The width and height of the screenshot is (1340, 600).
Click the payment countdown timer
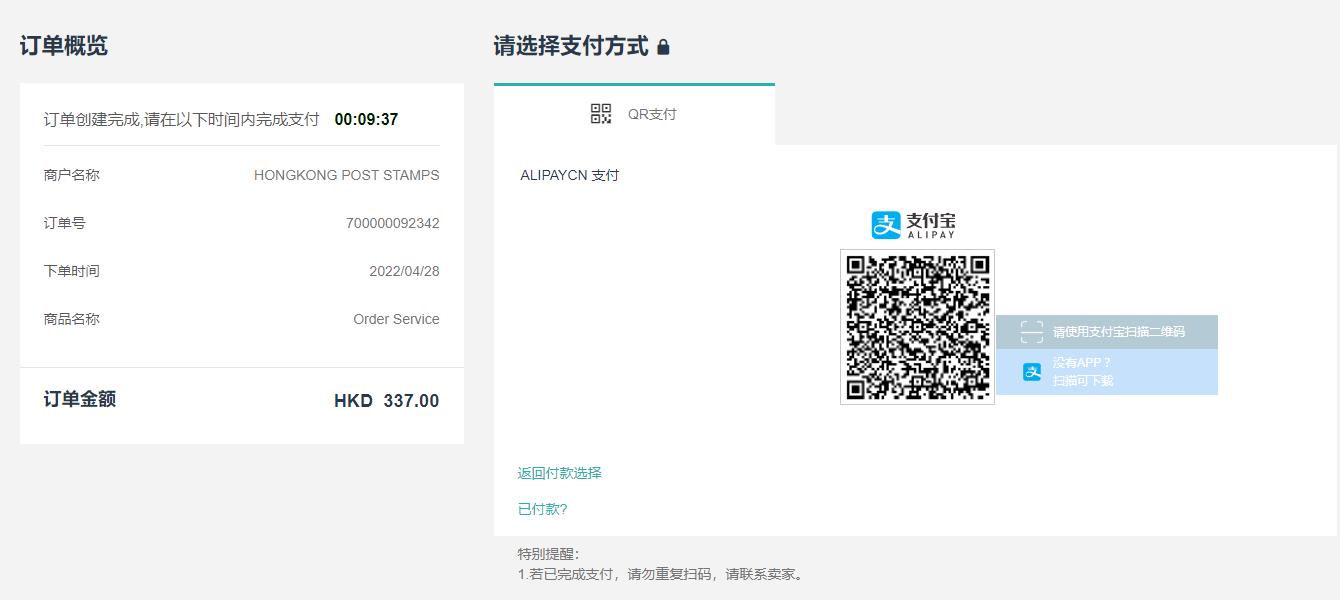(x=366, y=119)
